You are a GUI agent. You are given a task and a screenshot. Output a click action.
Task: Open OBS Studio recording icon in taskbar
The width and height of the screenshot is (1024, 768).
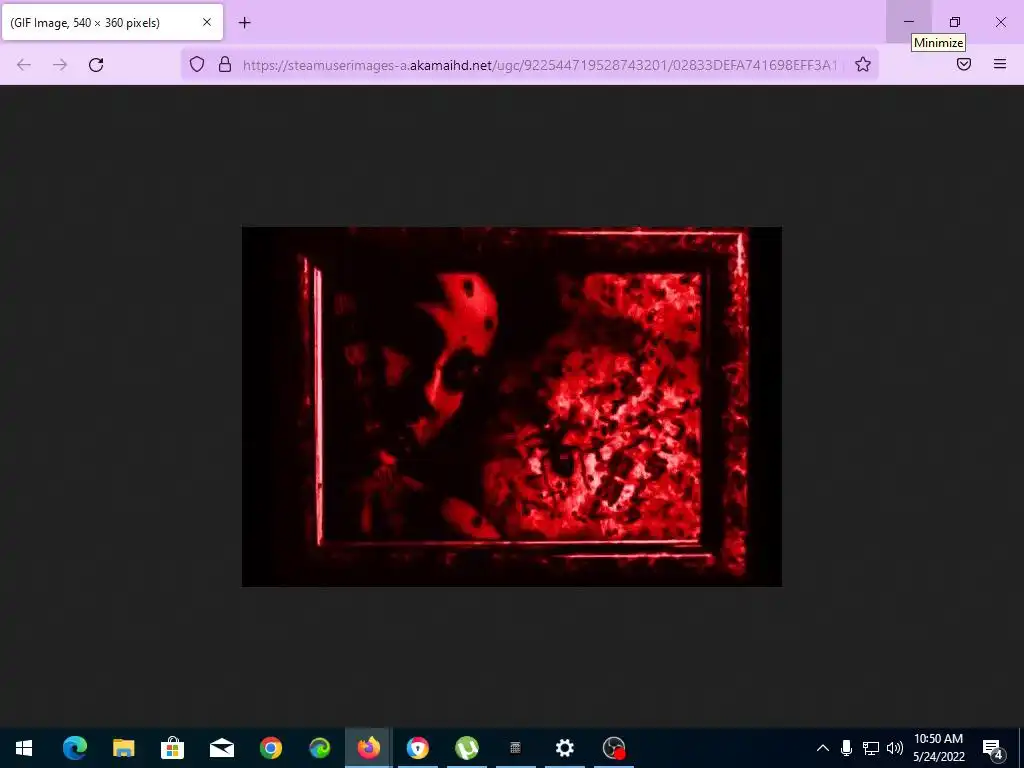pos(613,748)
